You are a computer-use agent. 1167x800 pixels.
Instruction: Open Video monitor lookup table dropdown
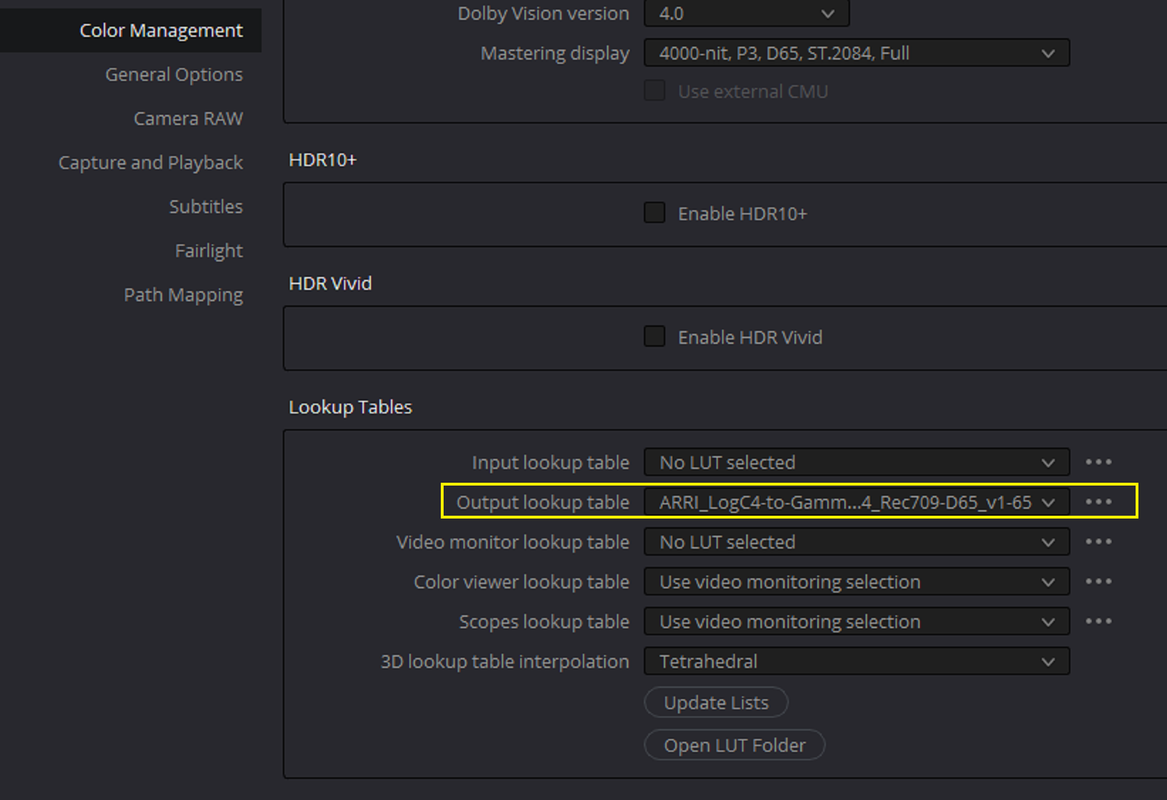click(x=857, y=542)
